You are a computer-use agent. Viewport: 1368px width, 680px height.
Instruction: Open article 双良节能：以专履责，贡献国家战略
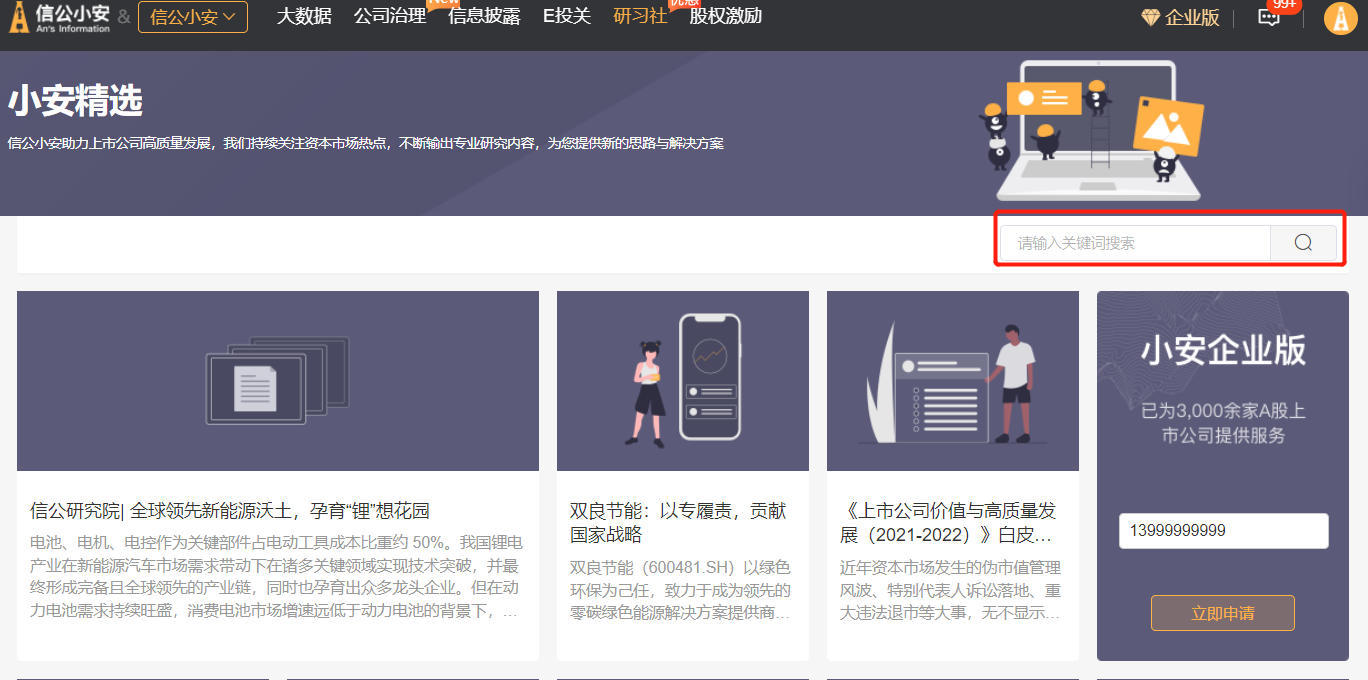(x=678, y=523)
